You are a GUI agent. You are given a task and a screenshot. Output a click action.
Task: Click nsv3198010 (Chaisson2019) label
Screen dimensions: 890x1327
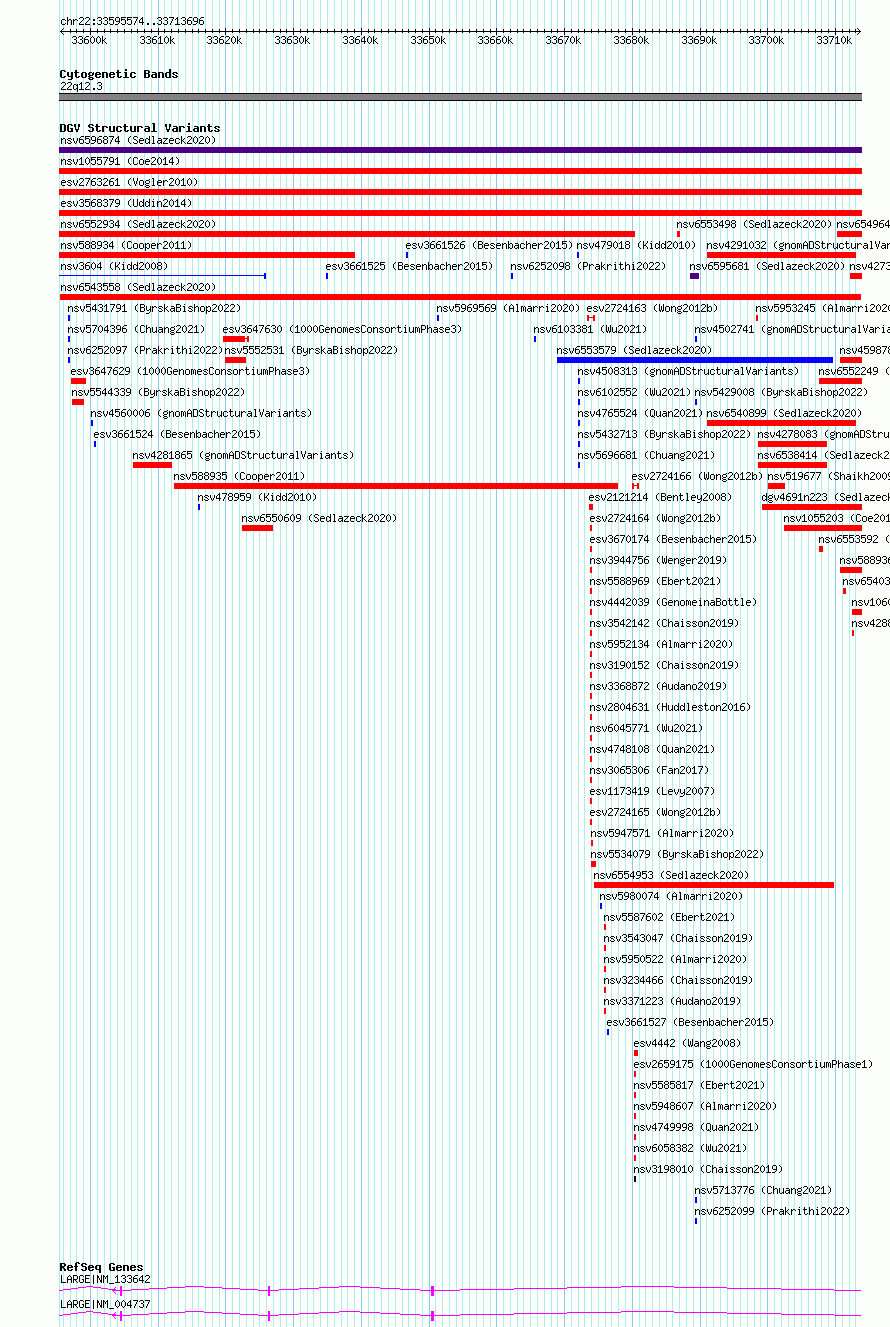[x=707, y=1169]
